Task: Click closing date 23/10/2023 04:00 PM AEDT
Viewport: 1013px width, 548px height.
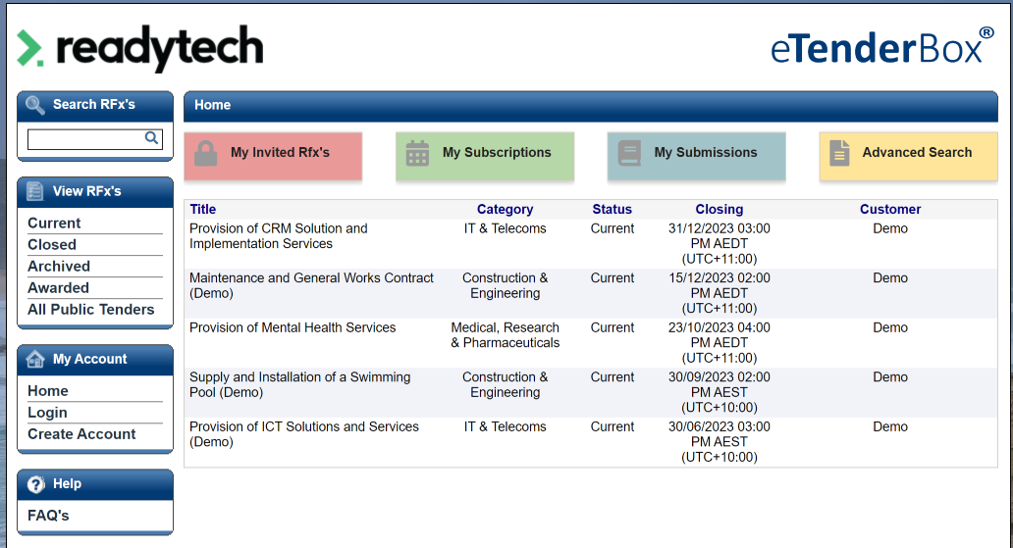Action: 719,342
